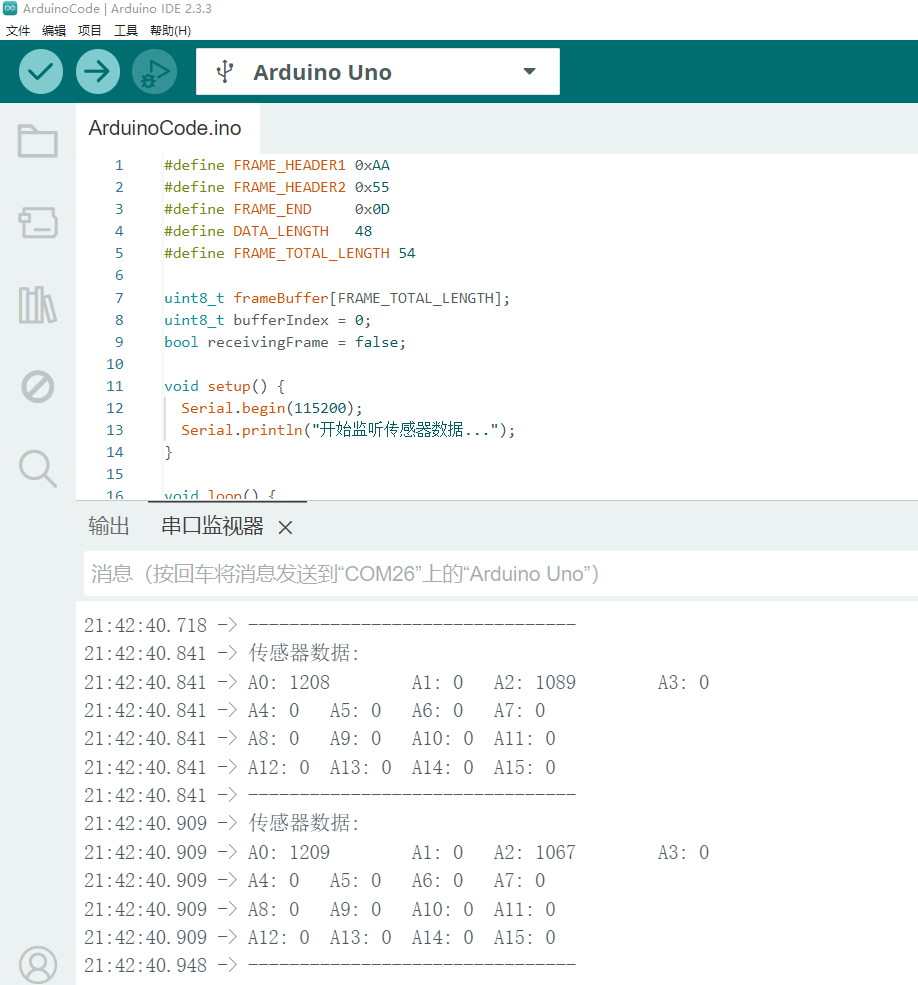Image resolution: width=918 pixels, height=985 pixels.
Task: Click timestamp 21:42:40.718 in serial monitor
Action: [145, 625]
